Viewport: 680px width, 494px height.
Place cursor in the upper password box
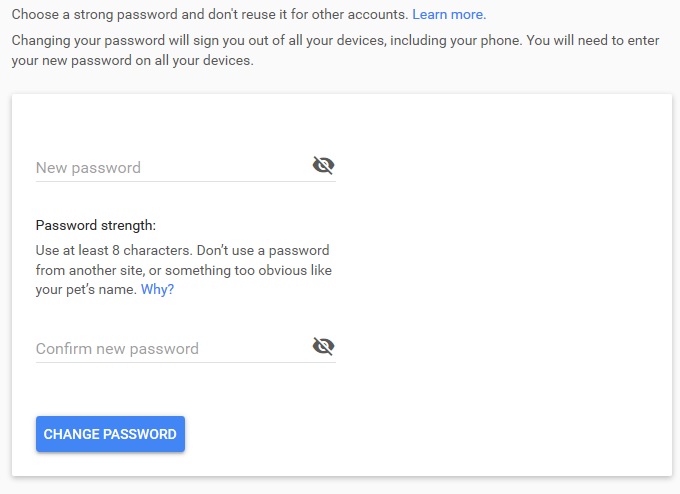click(170, 167)
